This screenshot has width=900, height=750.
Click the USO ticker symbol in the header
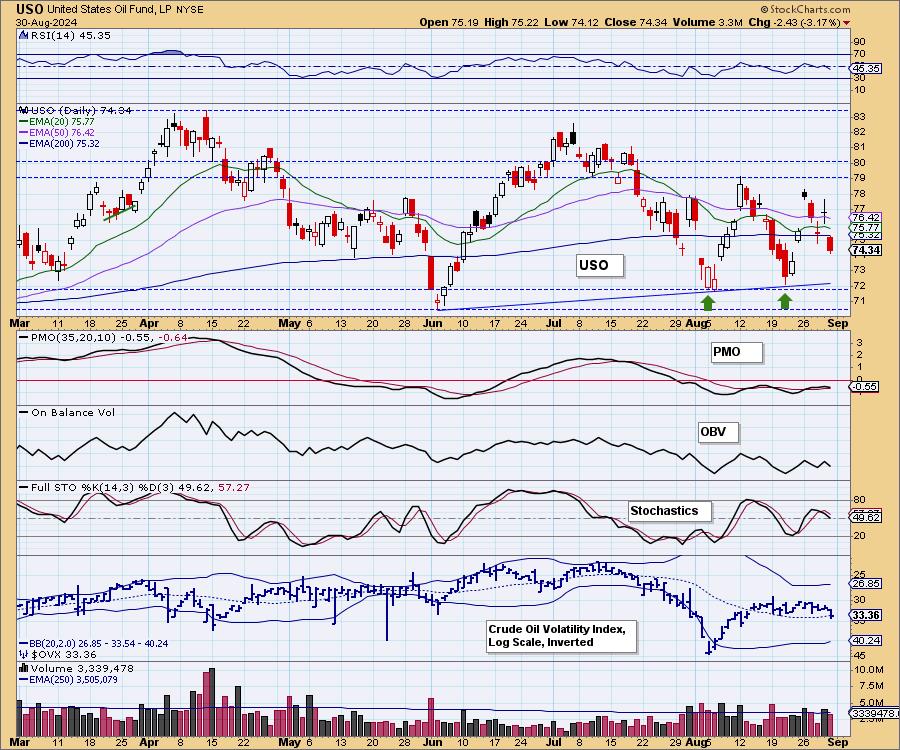tap(30, 9)
